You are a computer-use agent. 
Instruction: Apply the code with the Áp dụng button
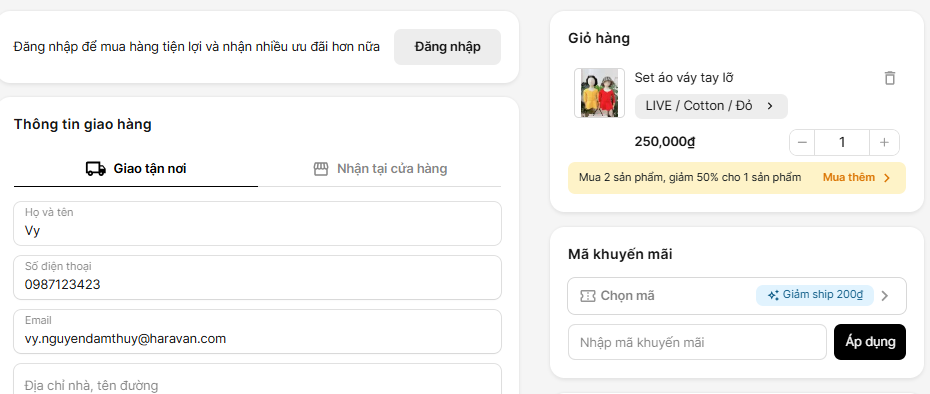[x=870, y=342]
